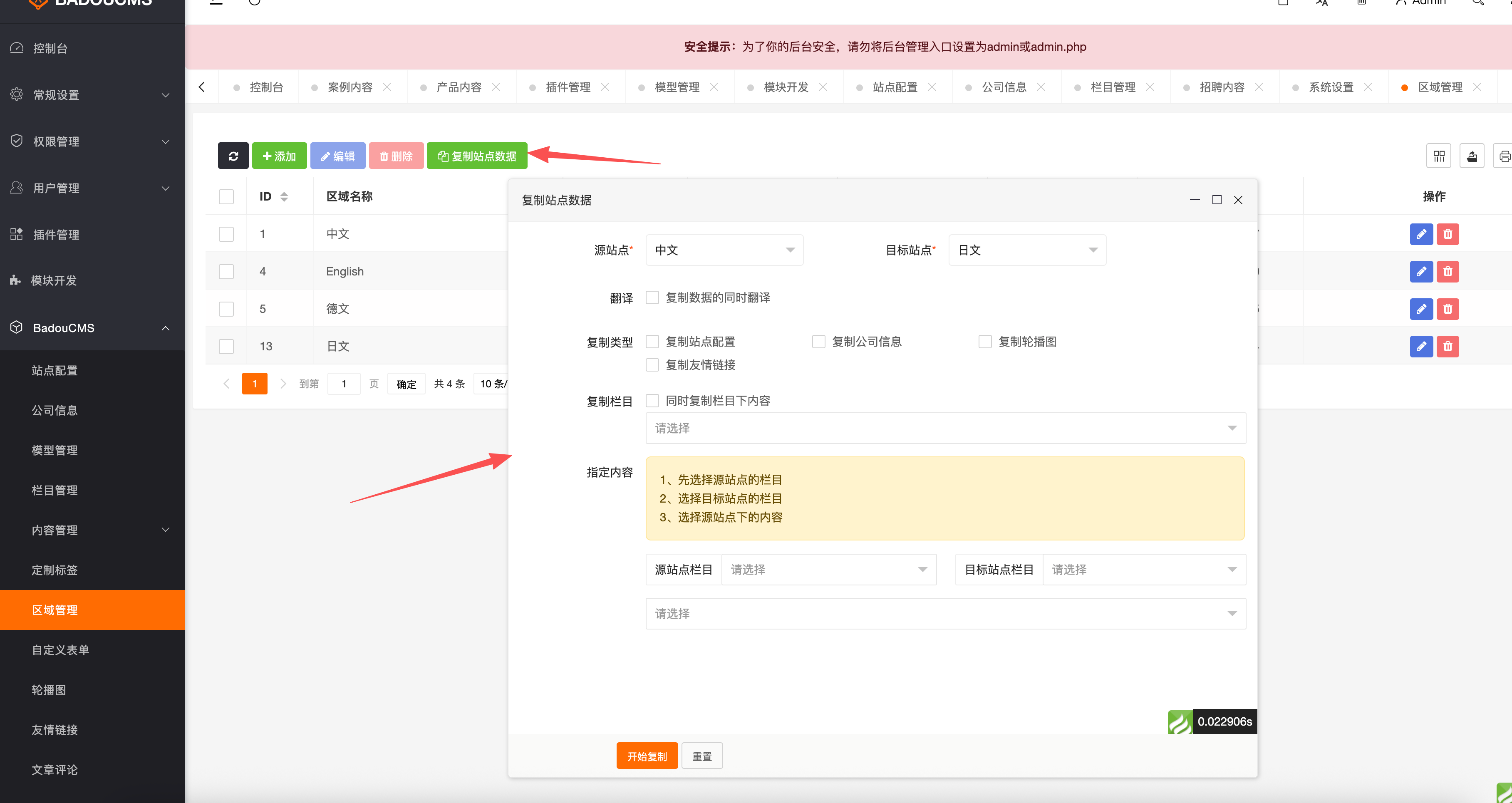Check the 复制公司信息 option
Viewport: 1512px width, 803px height.
tap(819, 341)
